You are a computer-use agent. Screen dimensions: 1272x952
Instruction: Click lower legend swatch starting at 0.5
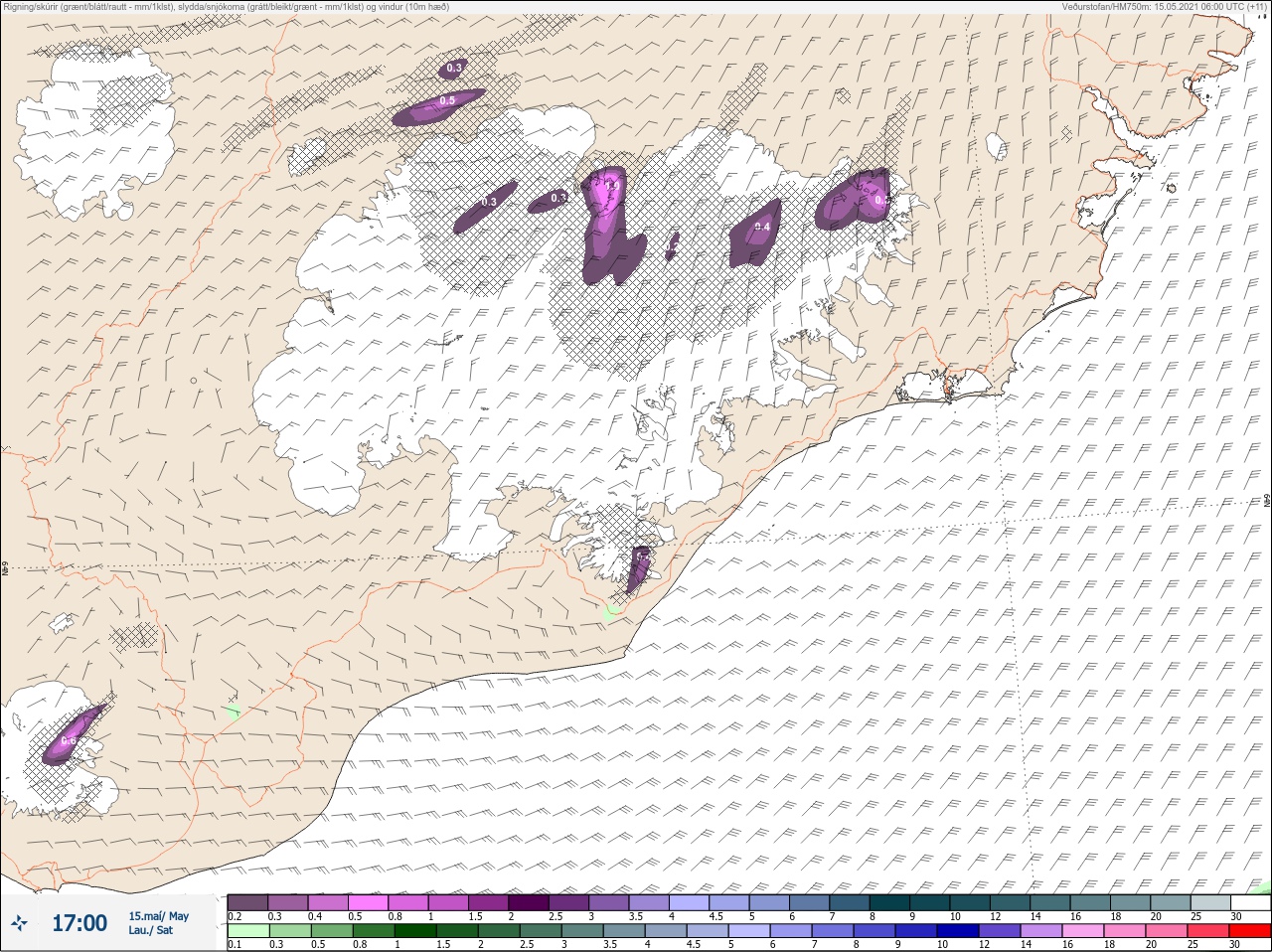[332, 931]
